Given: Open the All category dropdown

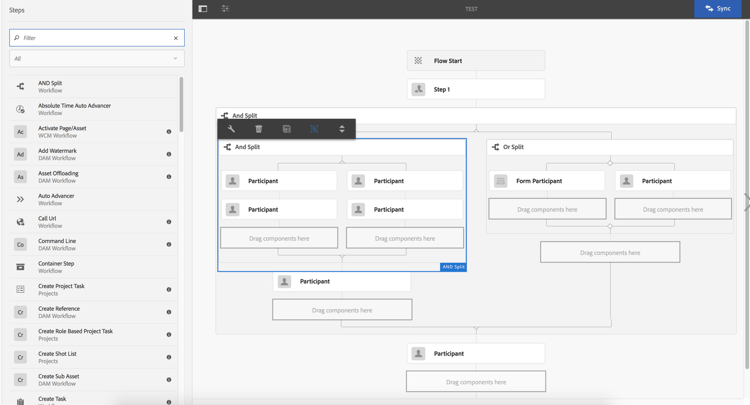Looking at the screenshot, I should coord(97,58).
